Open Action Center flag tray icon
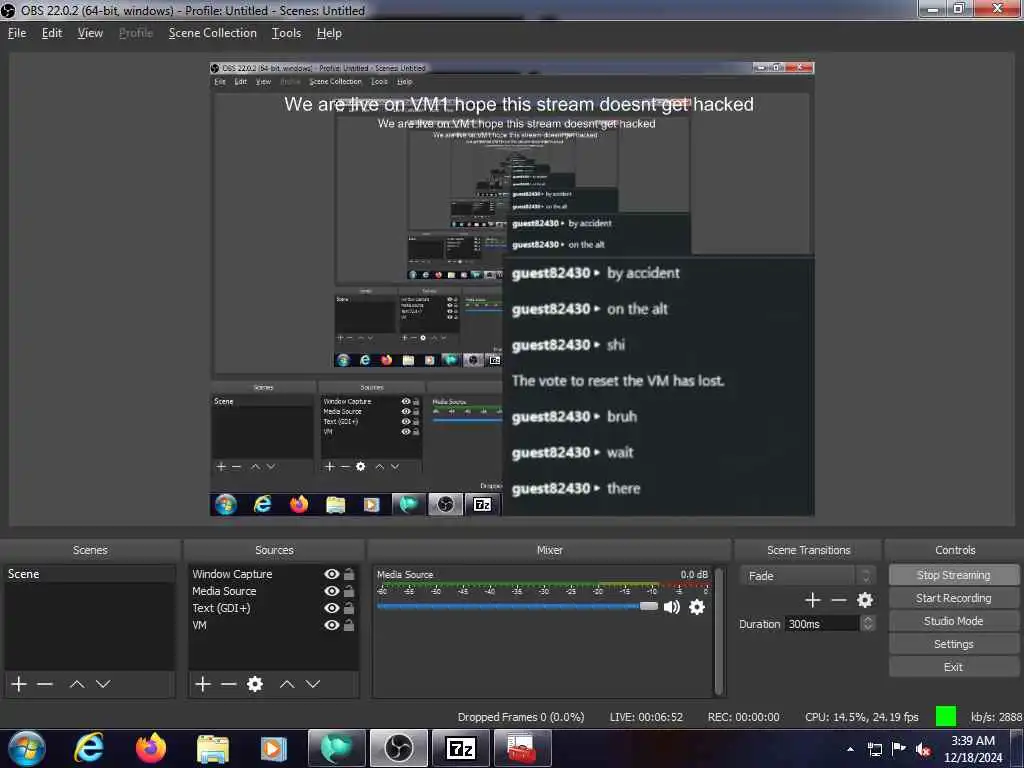 coord(899,749)
